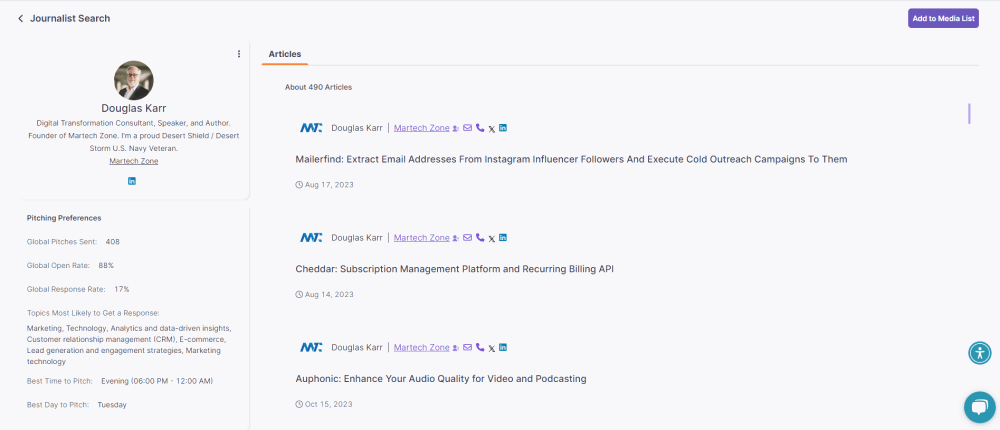
Task: Click phone icon on Cheddar article row
Action: point(480,238)
